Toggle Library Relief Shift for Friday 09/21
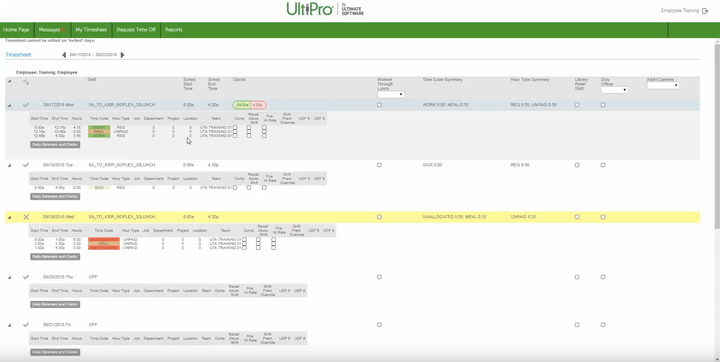The width and height of the screenshot is (720, 362). pos(577,325)
